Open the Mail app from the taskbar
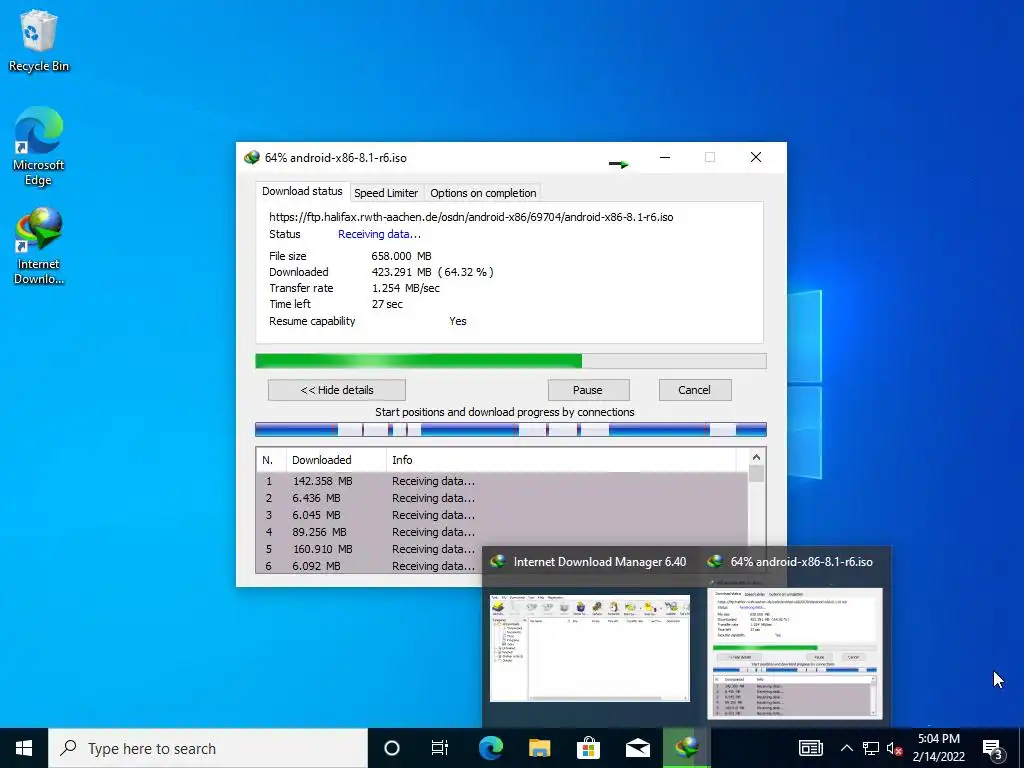This screenshot has height=768, width=1024. point(637,748)
